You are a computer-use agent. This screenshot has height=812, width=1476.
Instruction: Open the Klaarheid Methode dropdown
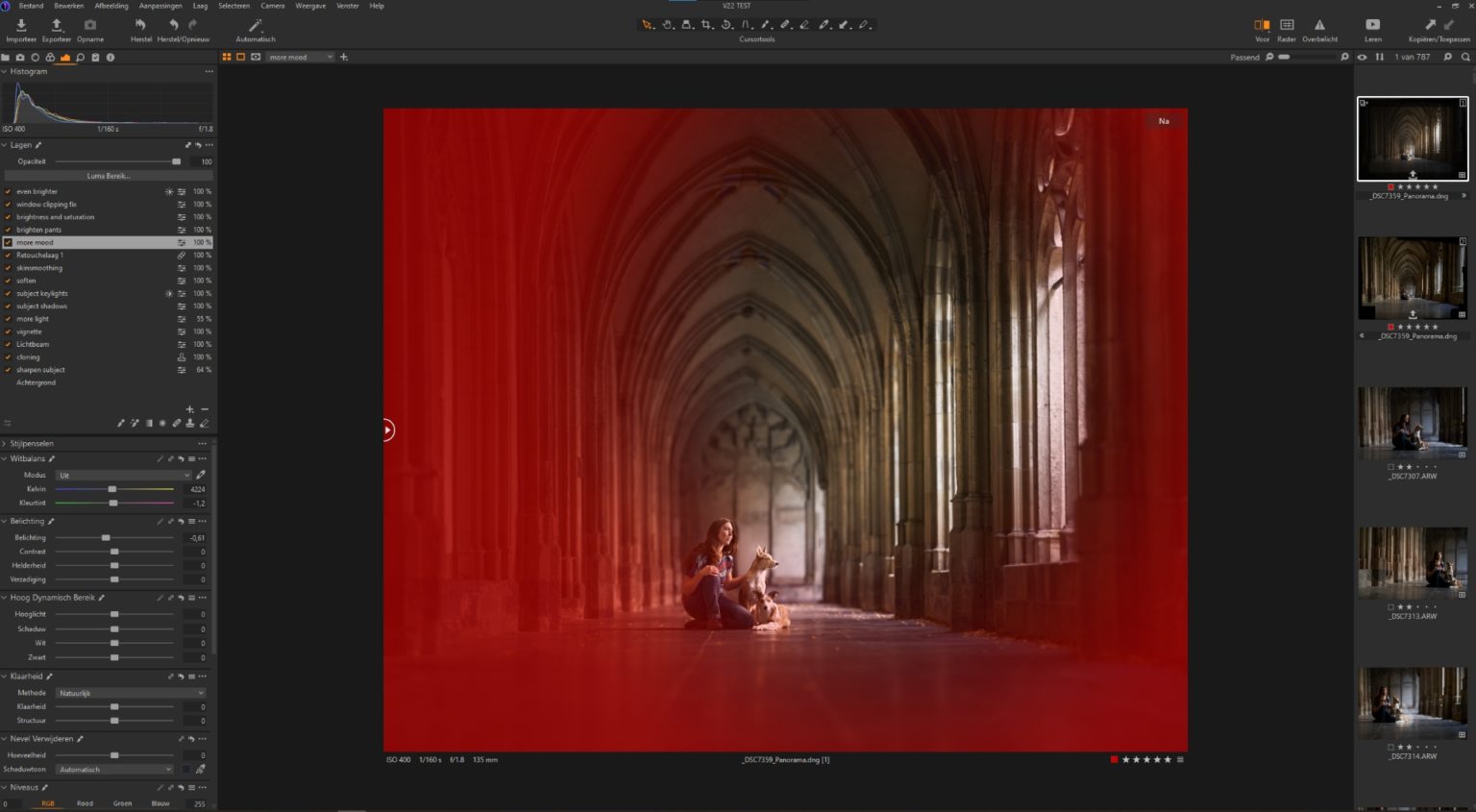coord(130,693)
